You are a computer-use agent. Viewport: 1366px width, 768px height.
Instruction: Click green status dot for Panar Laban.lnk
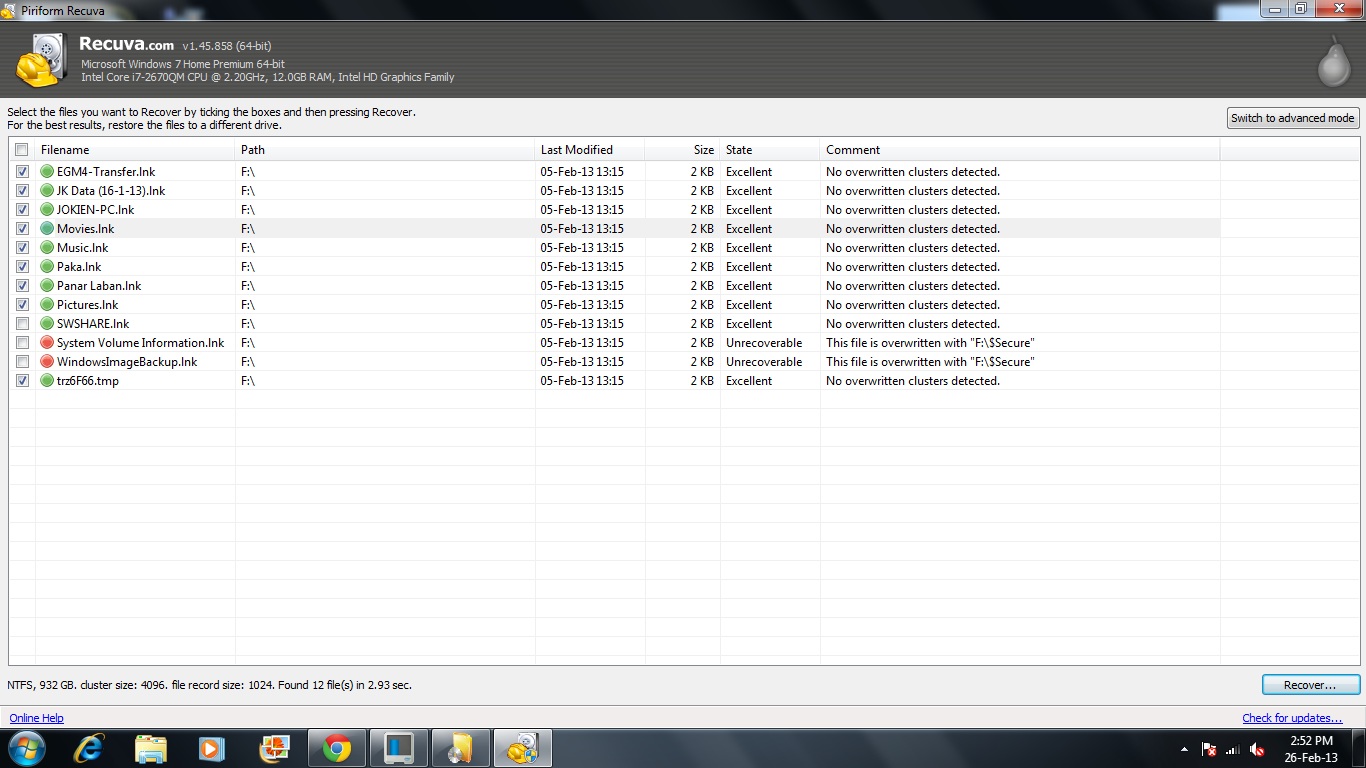(47, 286)
